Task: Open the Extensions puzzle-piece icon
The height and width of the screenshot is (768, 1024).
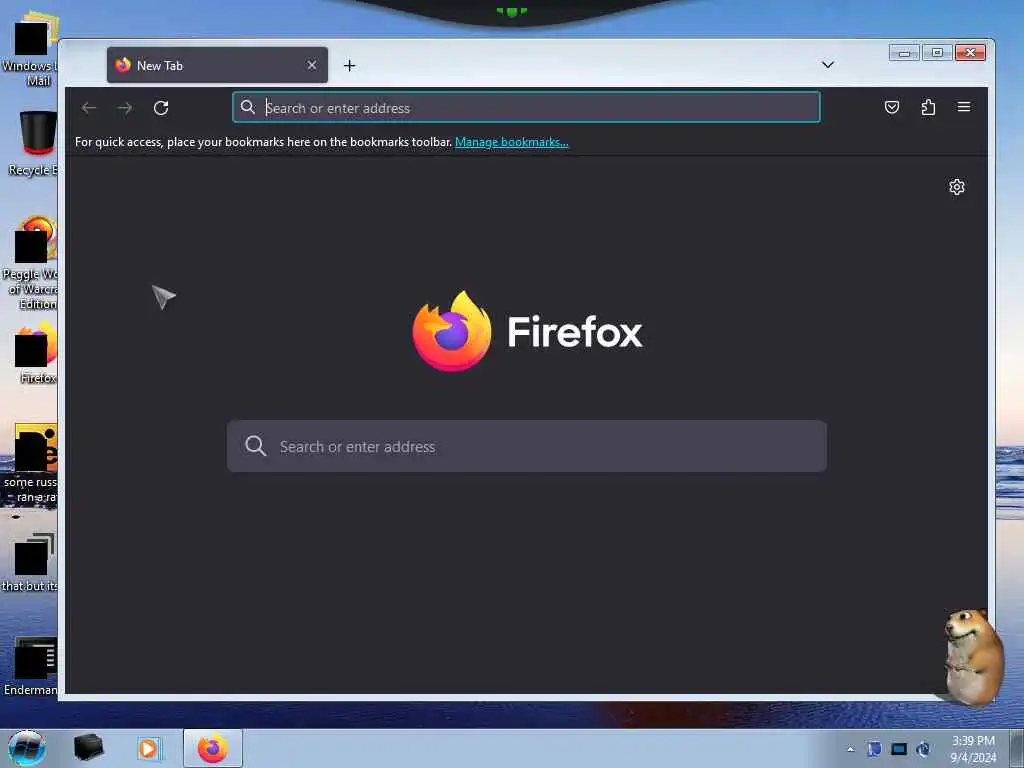Action: (928, 107)
